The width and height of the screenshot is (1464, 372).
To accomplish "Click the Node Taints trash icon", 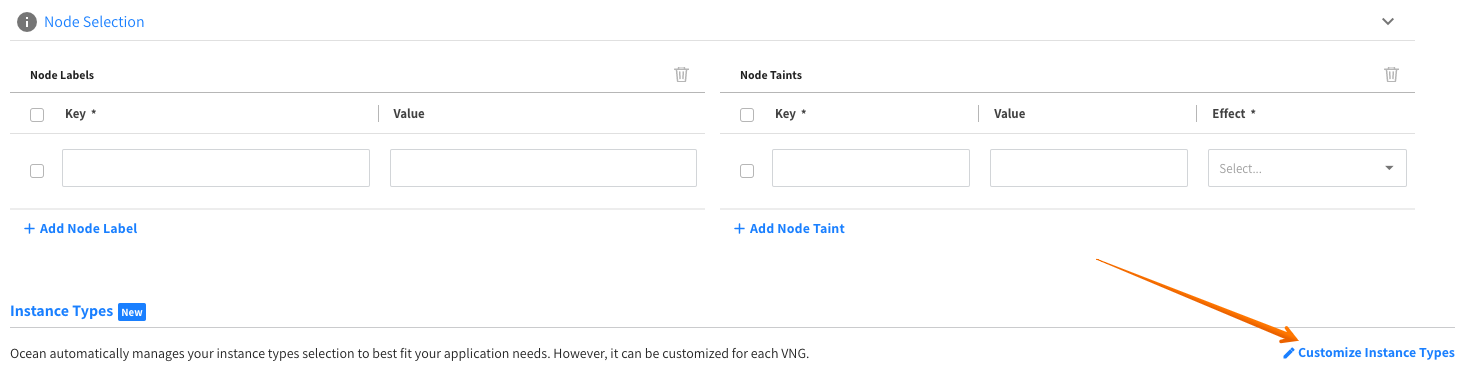I will (1391, 74).
